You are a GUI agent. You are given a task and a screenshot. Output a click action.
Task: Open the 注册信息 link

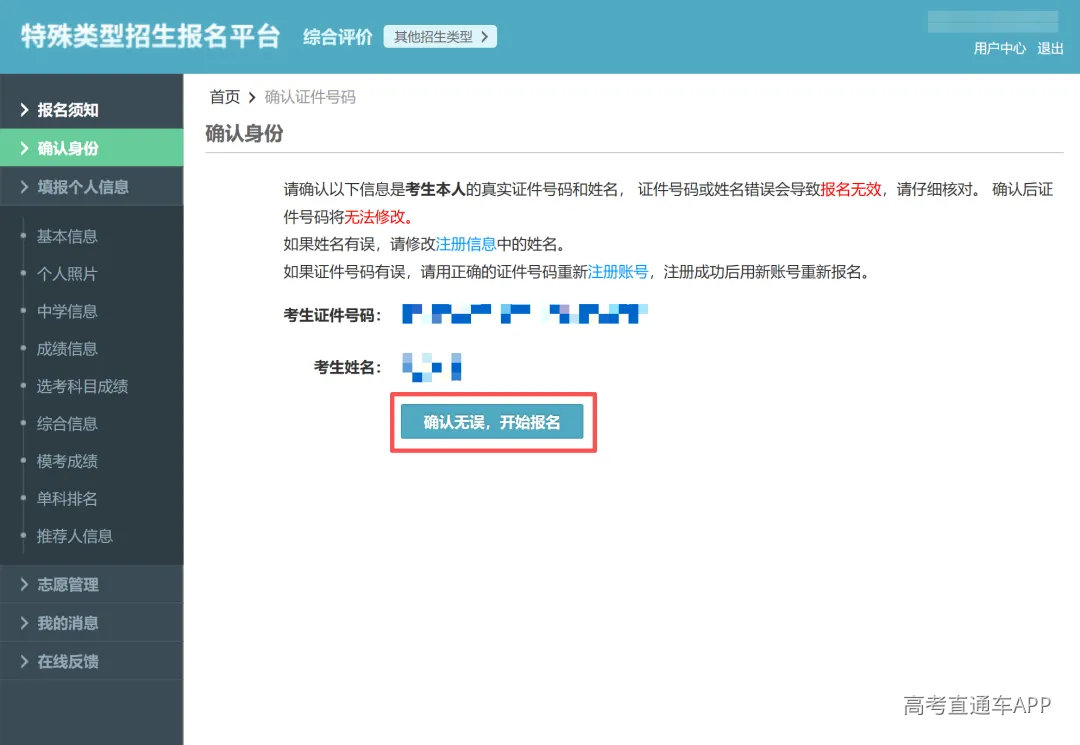coord(466,244)
